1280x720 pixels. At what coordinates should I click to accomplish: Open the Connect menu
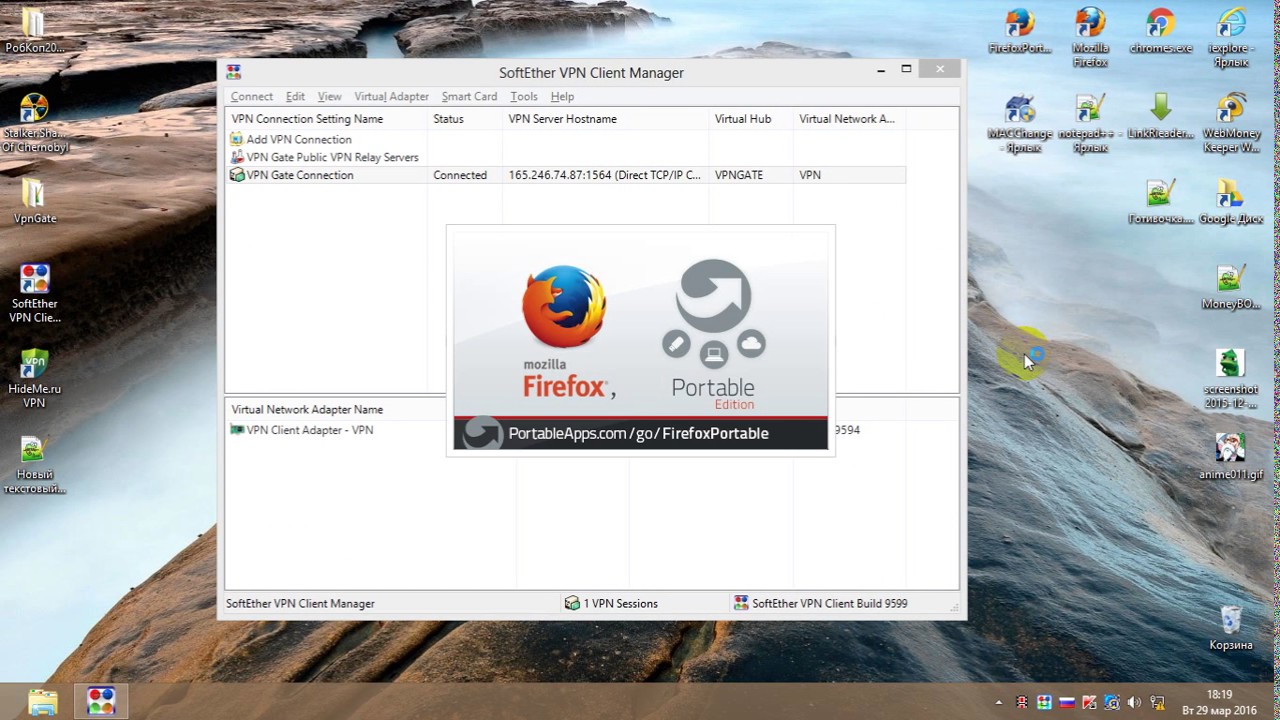click(x=251, y=97)
